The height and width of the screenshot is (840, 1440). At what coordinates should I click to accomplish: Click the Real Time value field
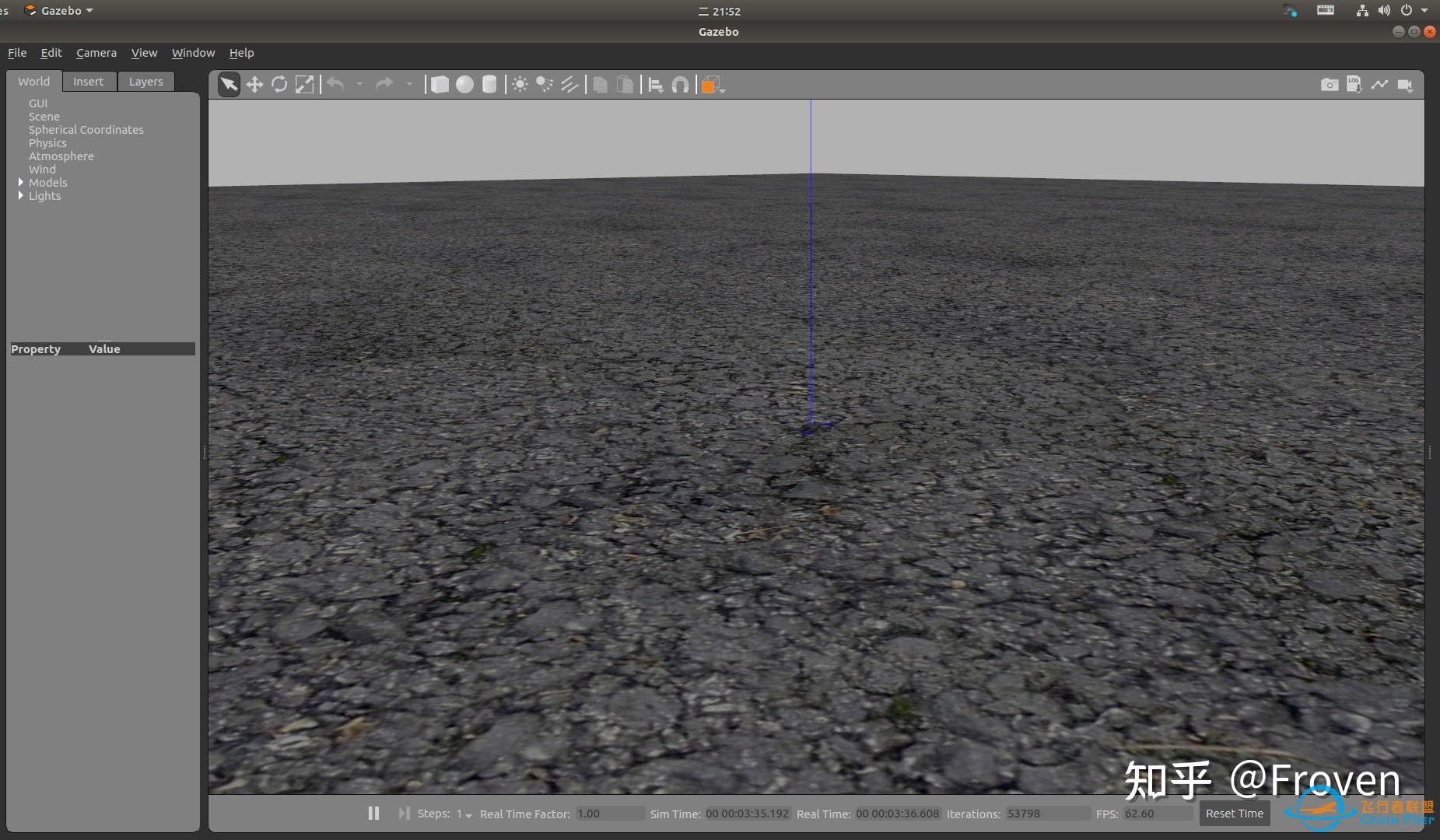coord(898,814)
